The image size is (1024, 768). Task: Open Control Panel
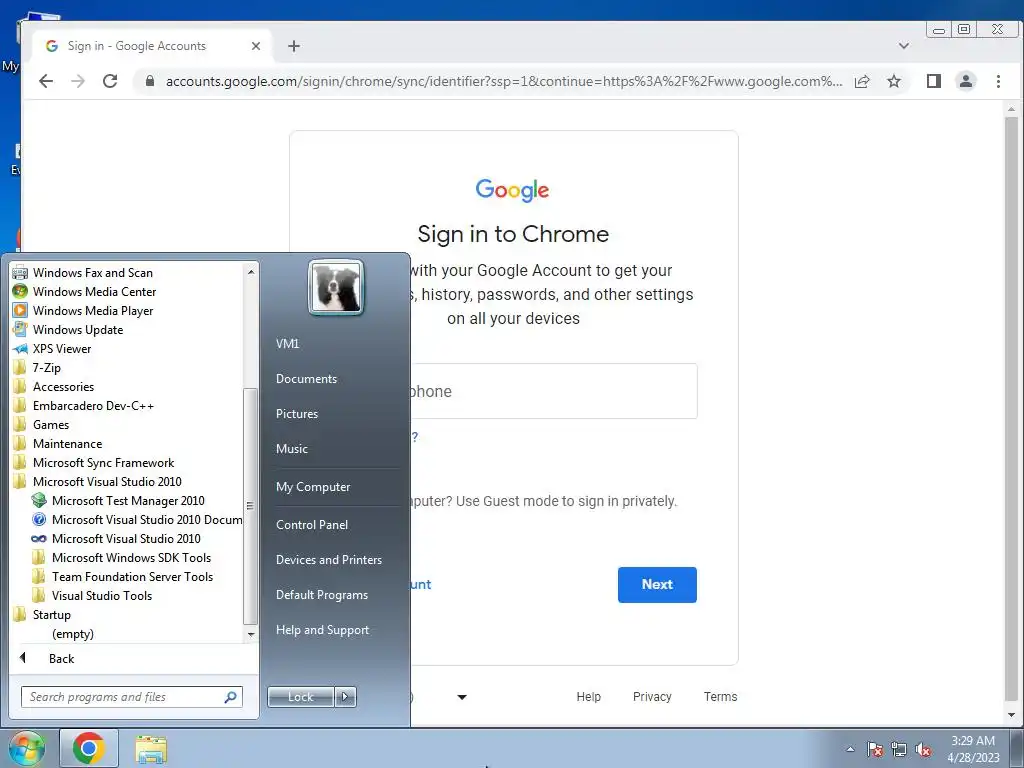(x=312, y=524)
